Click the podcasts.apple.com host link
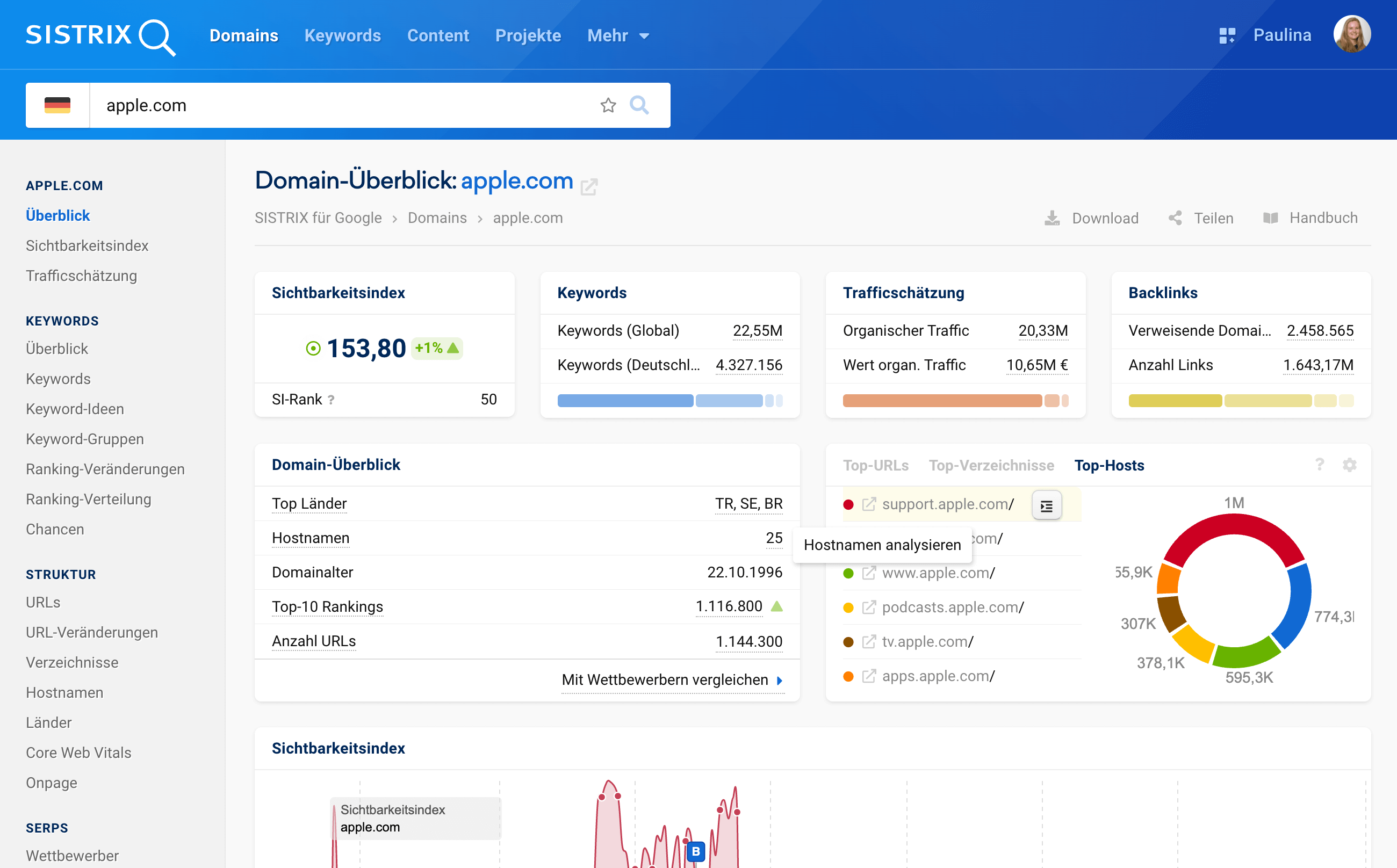This screenshot has width=1397, height=868. point(953,607)
